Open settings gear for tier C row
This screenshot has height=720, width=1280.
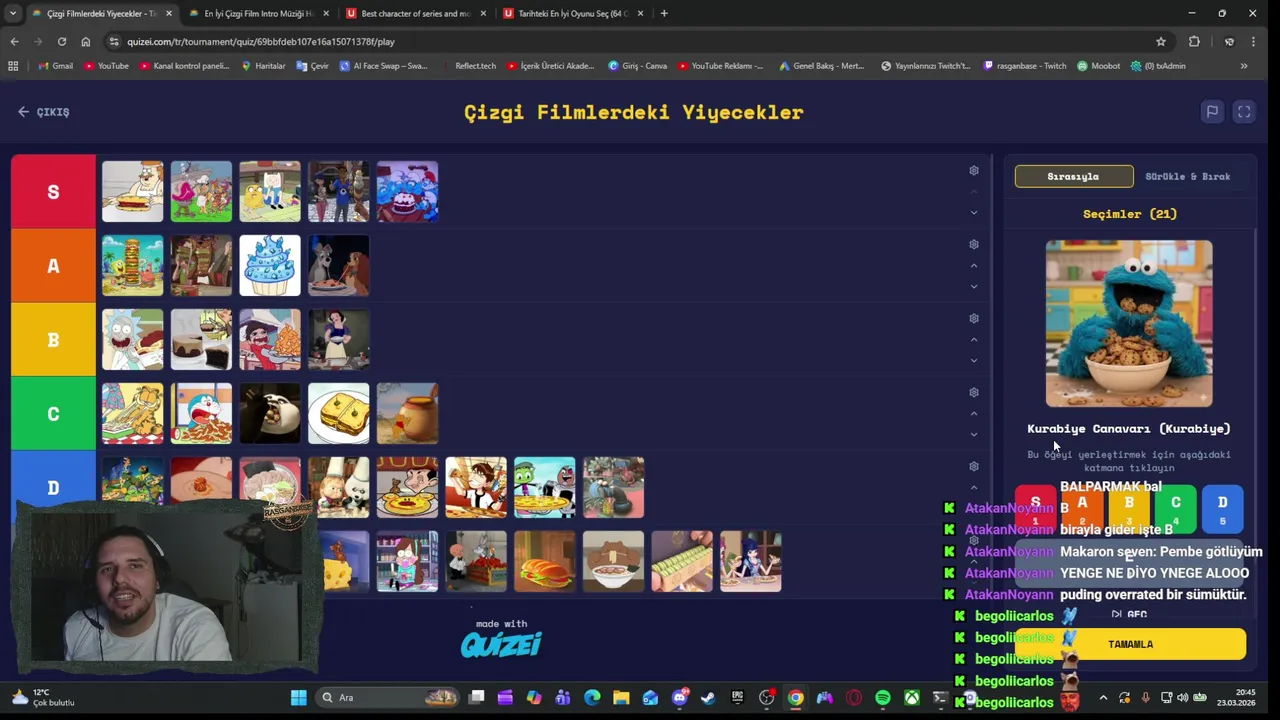tap(974, 393)
